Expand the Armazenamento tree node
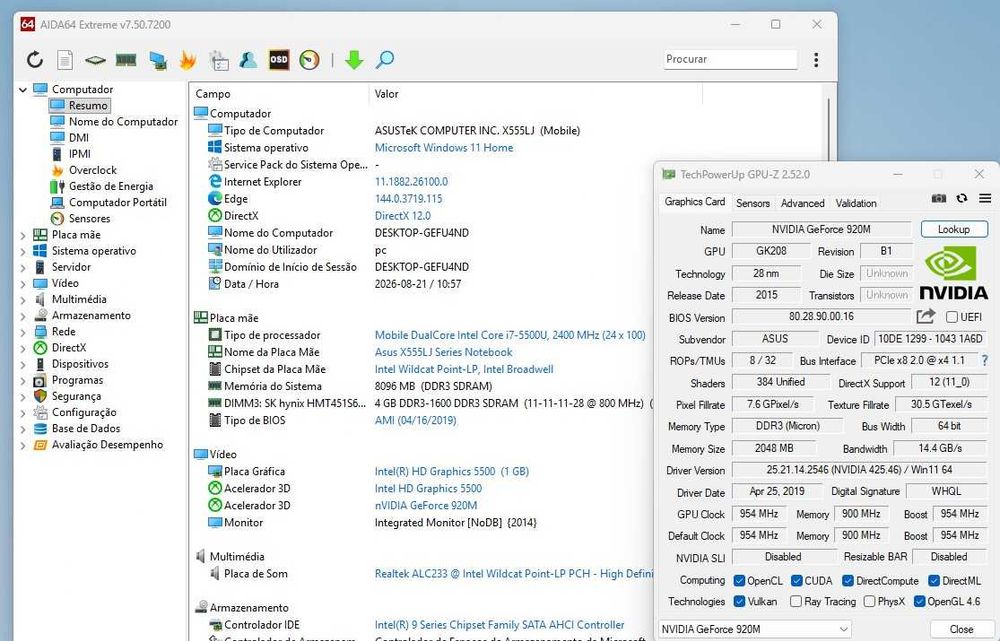Screen dimensions: 1000x641 point(23,316)
